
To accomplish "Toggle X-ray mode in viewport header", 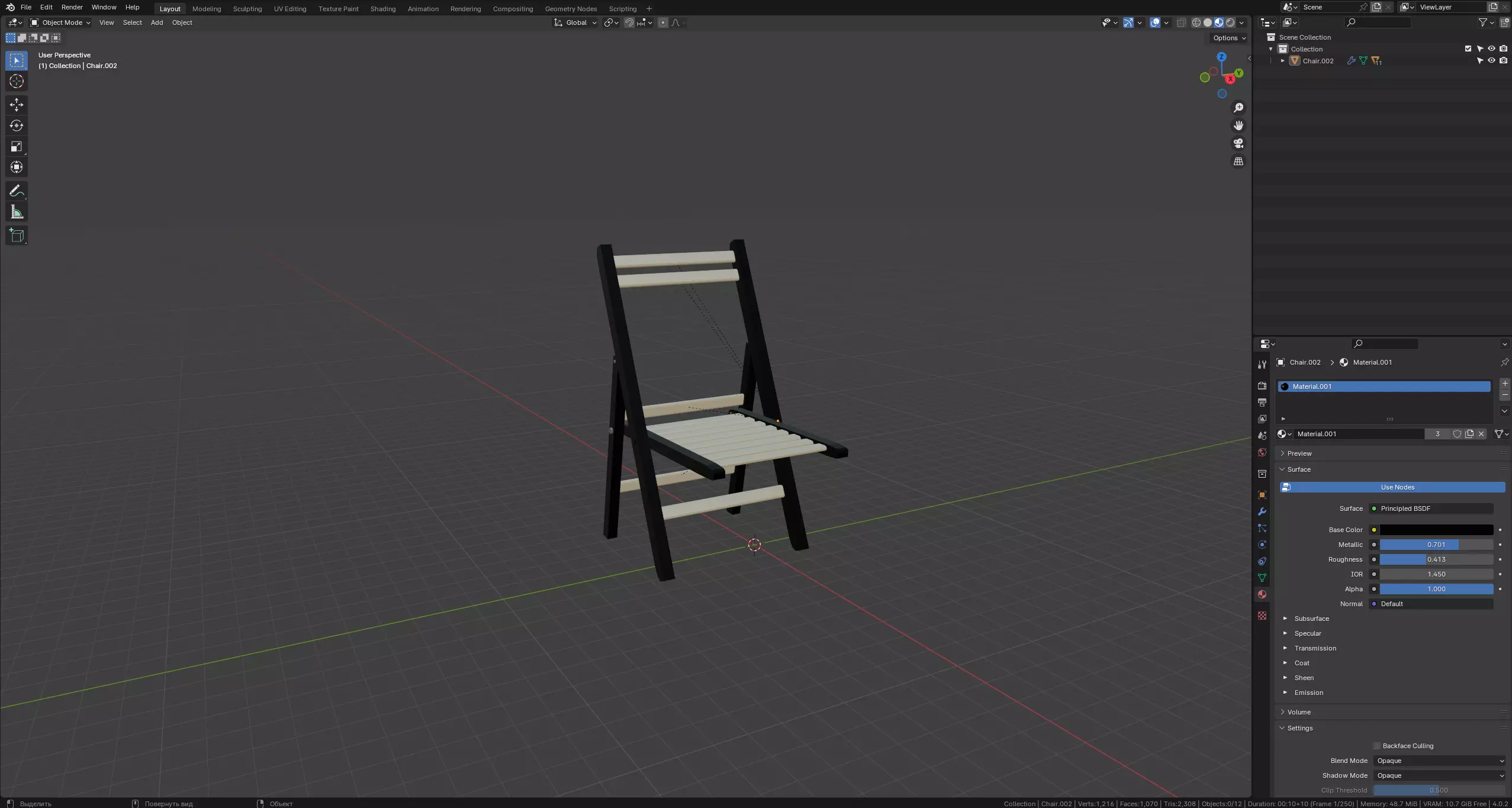I will pyautogui.click(x=1181, y=22).
